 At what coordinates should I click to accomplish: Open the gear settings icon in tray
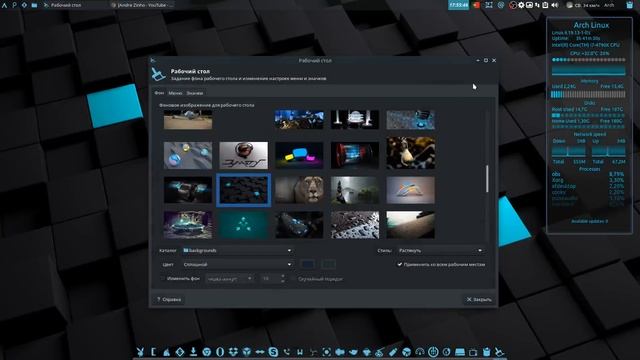click(521, 5)
